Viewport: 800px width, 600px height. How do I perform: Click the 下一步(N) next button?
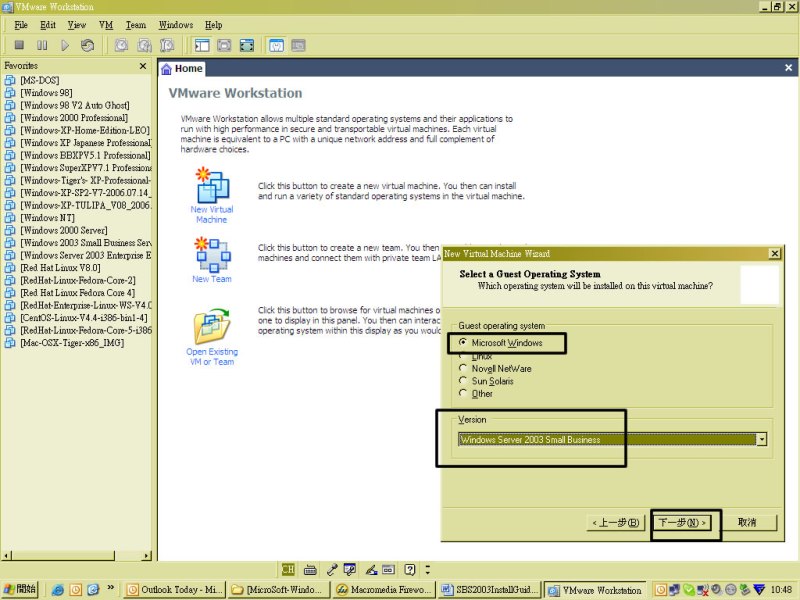click(682, 522)
